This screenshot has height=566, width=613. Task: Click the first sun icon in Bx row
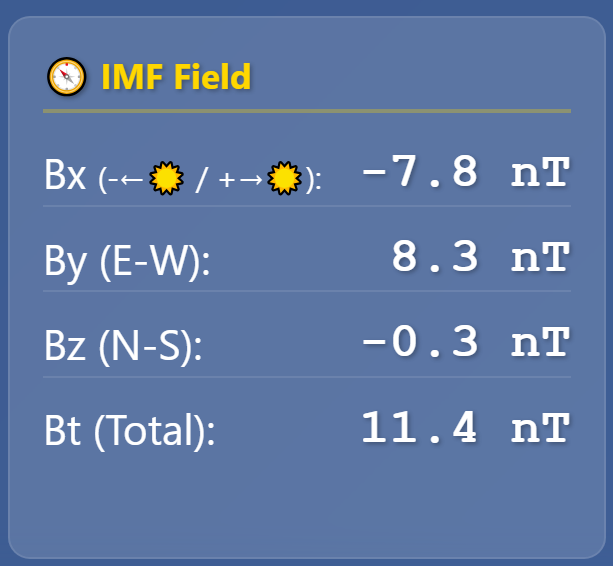(167, 178)
